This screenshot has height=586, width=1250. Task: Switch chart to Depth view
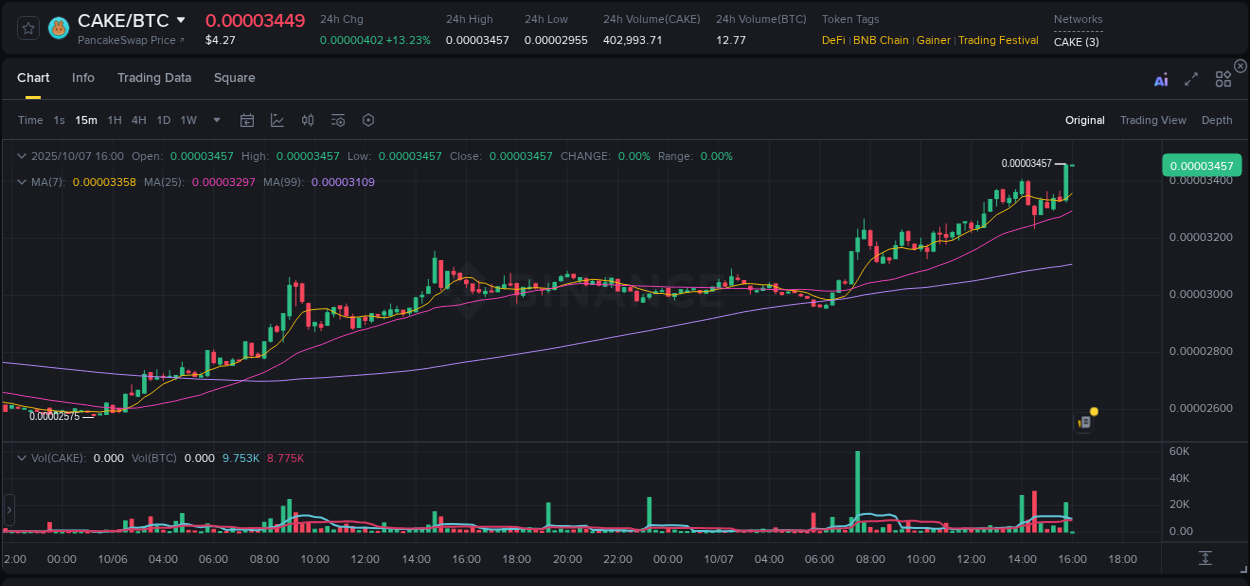pos(1216,120)
